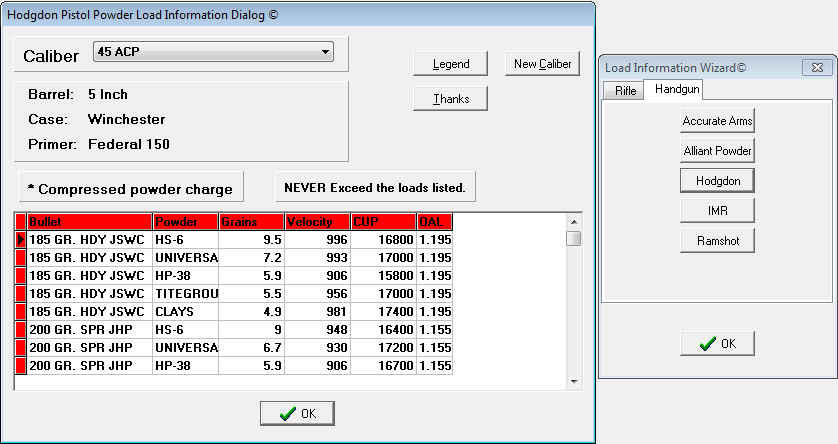The height and width of the screenshot is (444, 838).
Task: Click the 9.5 grains cell
Action: point(251,239)
